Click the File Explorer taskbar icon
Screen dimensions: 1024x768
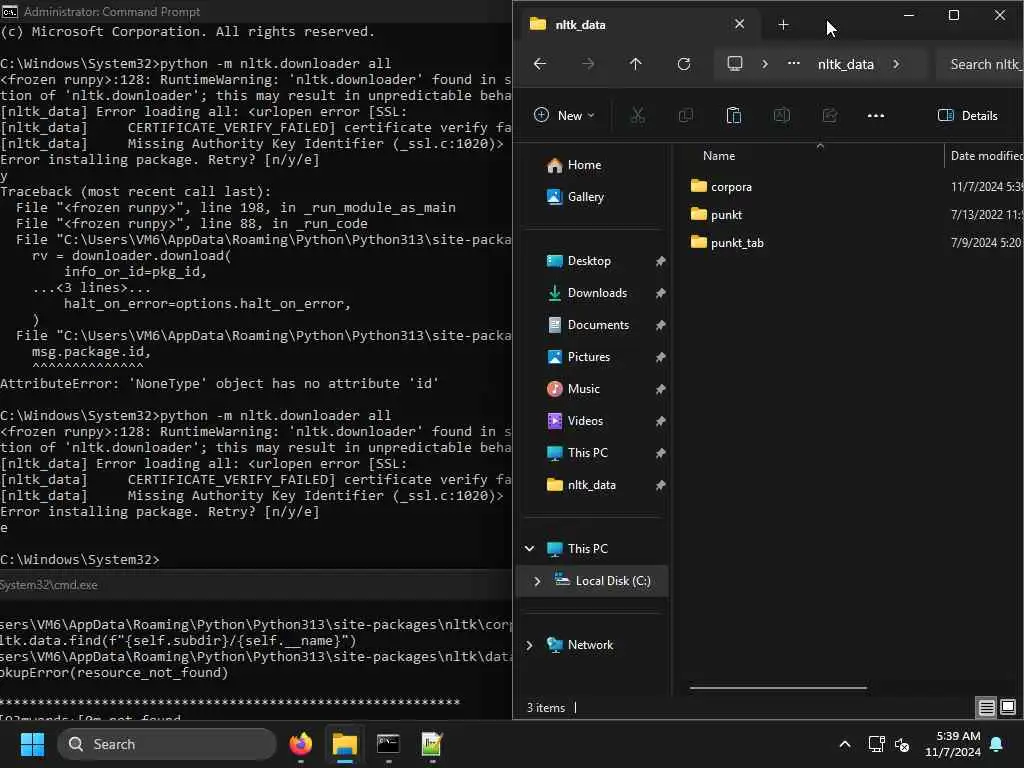click(344, 744)
